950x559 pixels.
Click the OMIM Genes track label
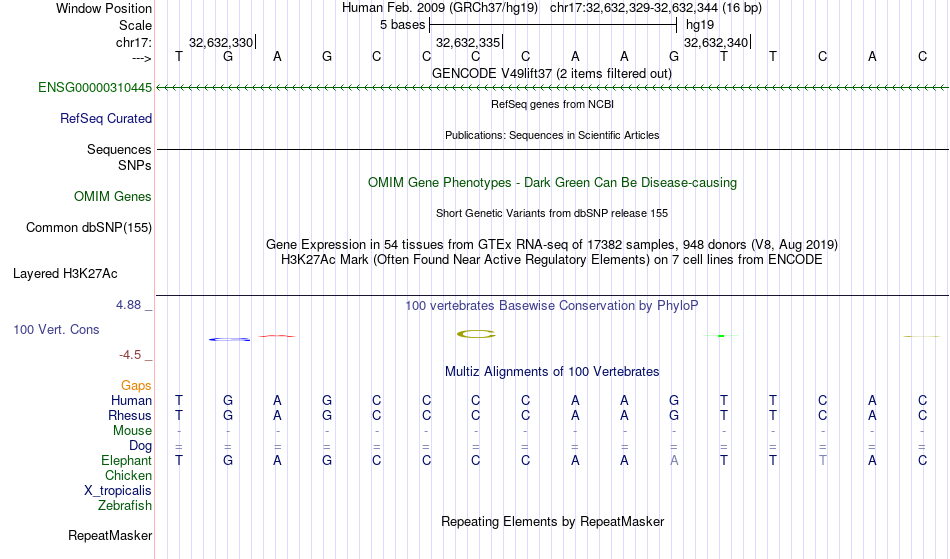coord(112,197)
